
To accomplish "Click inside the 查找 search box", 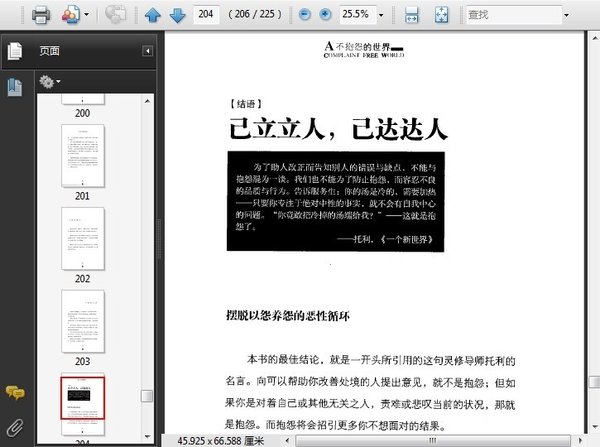I will [x=510, y=15].
